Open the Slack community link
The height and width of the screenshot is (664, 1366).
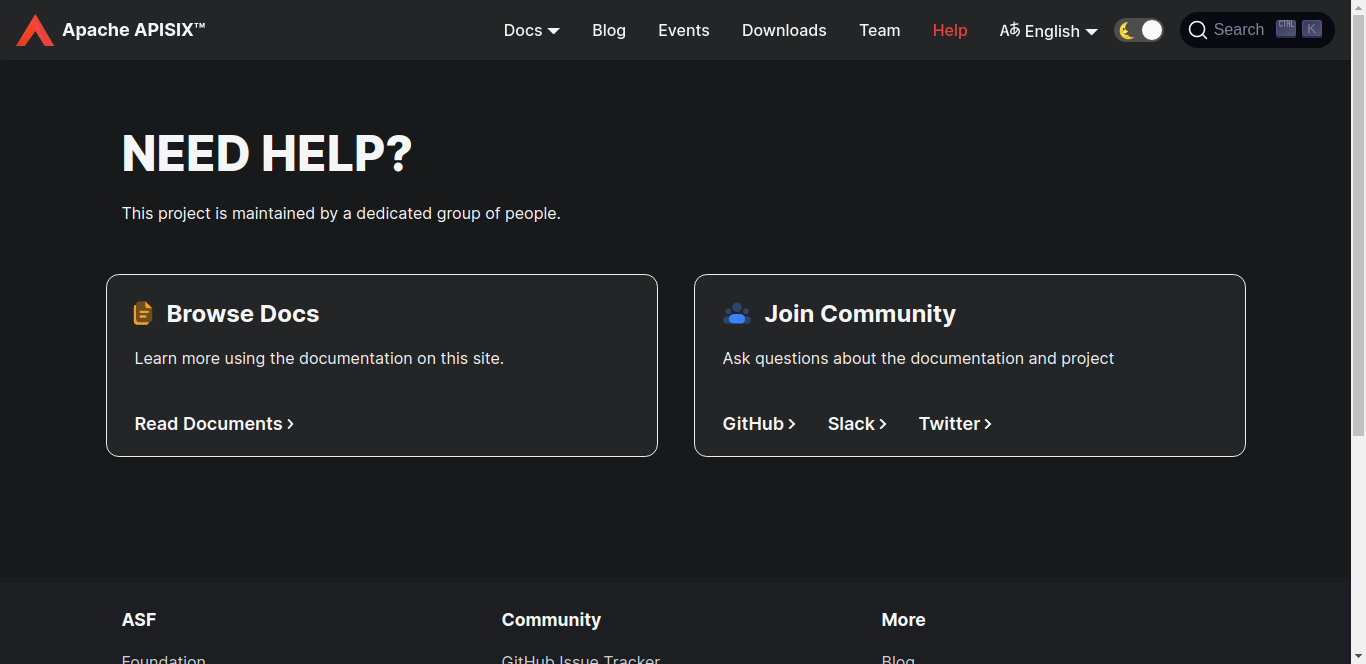pos(857,424)
